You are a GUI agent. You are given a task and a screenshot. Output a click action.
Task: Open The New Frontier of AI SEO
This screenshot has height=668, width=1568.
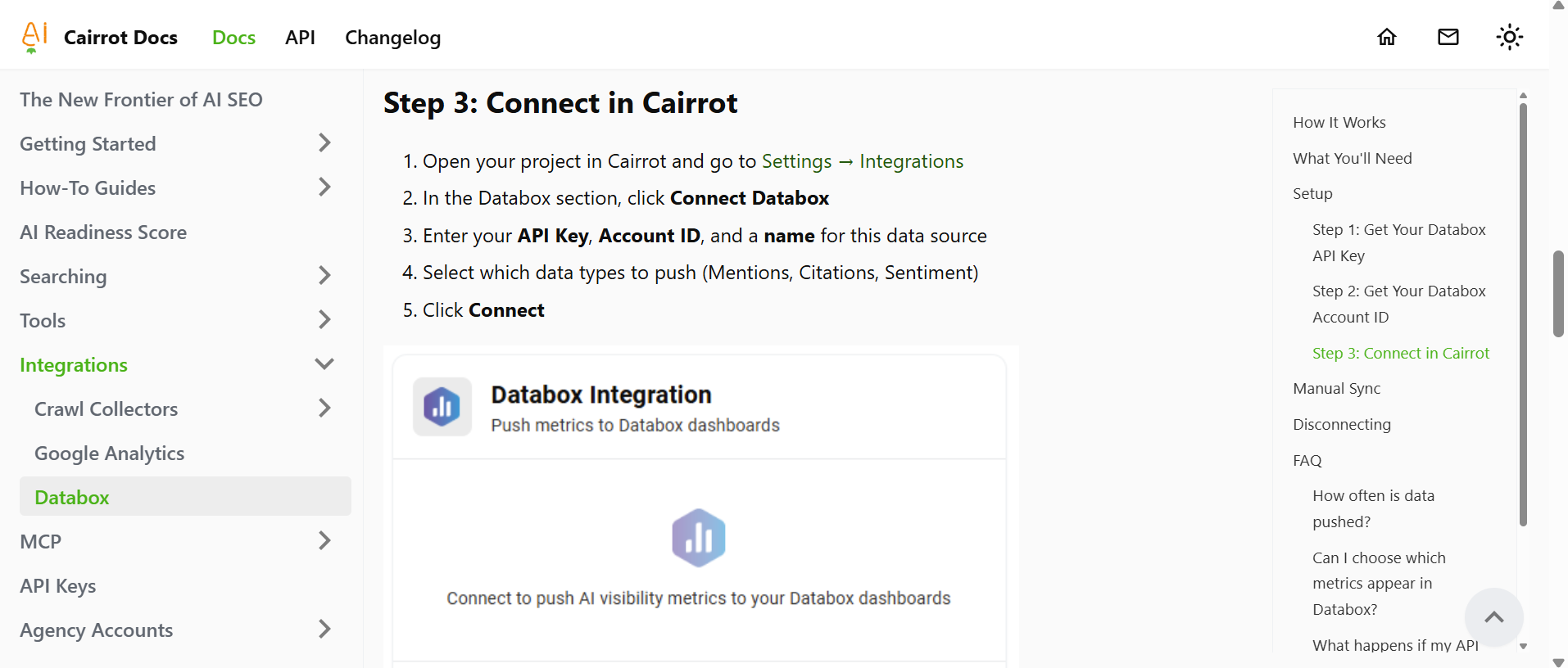(141, 100)
